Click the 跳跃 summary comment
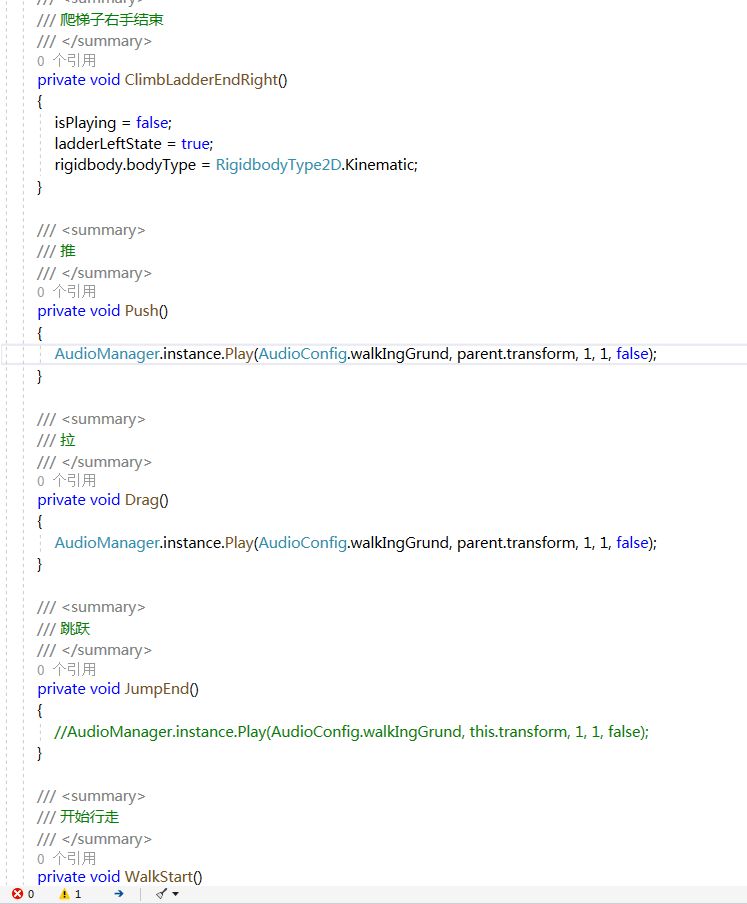The image size is (747, 904). pos(76,628)
